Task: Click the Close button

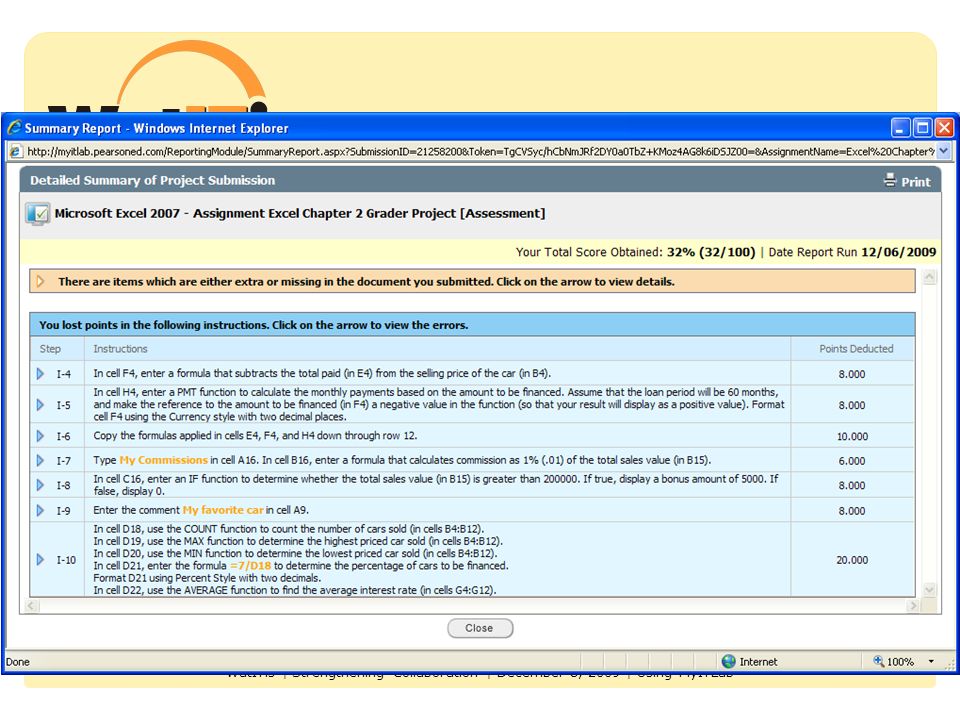Action: [x=480, y=628]
